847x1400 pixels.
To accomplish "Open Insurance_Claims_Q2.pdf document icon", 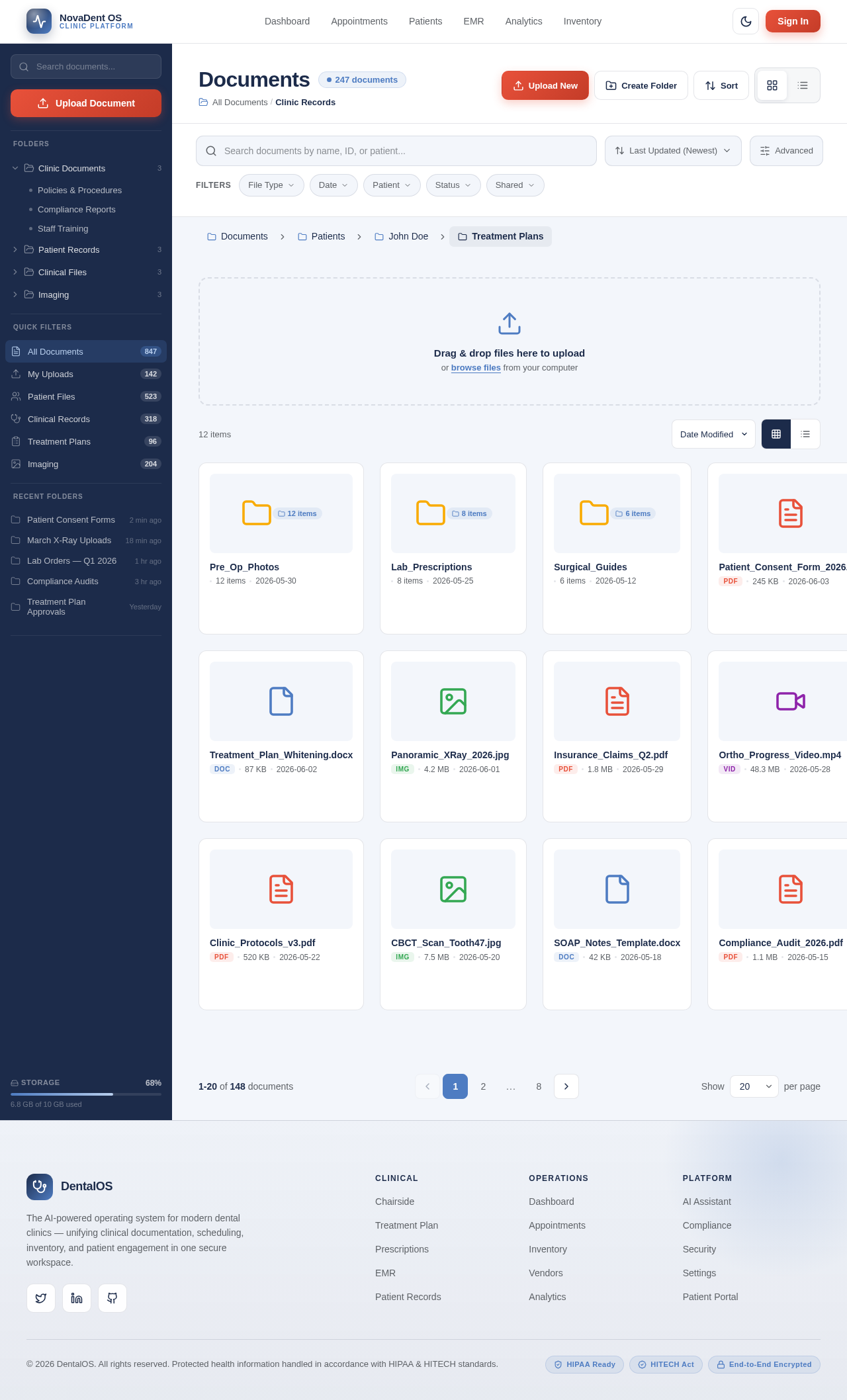I will pos(617,701).
